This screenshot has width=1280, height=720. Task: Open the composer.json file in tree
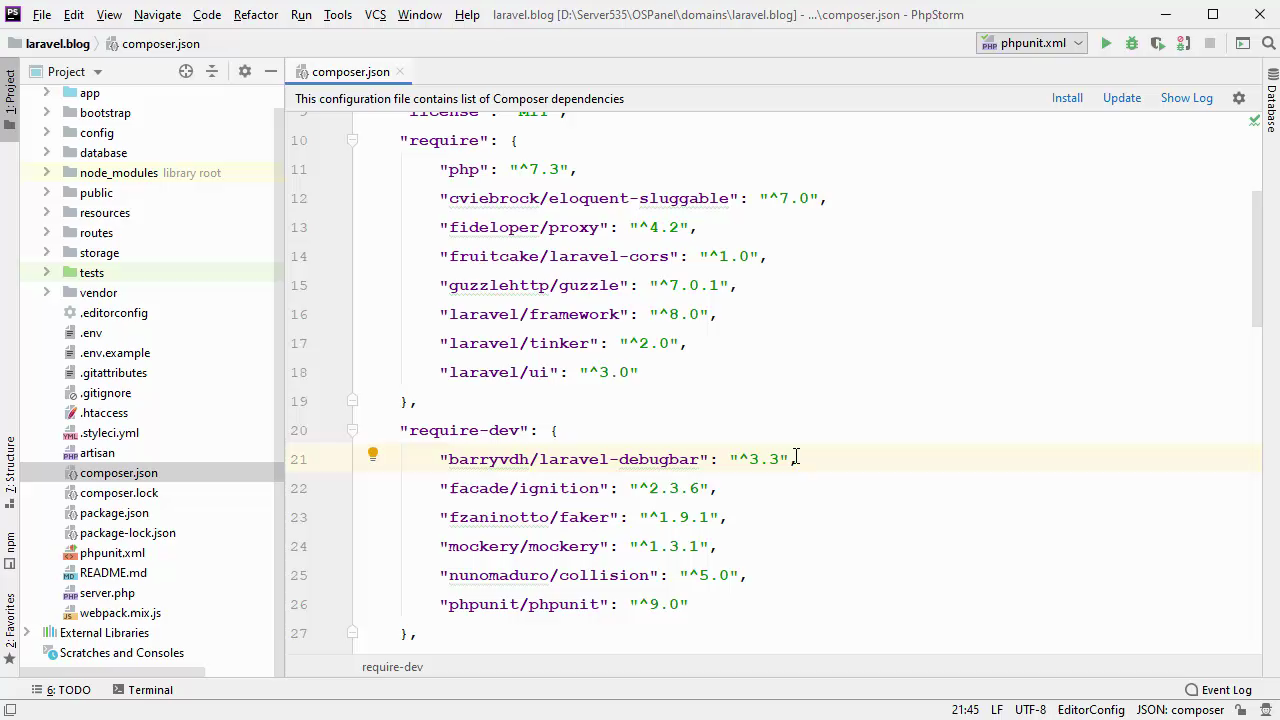tap(118, 473)
